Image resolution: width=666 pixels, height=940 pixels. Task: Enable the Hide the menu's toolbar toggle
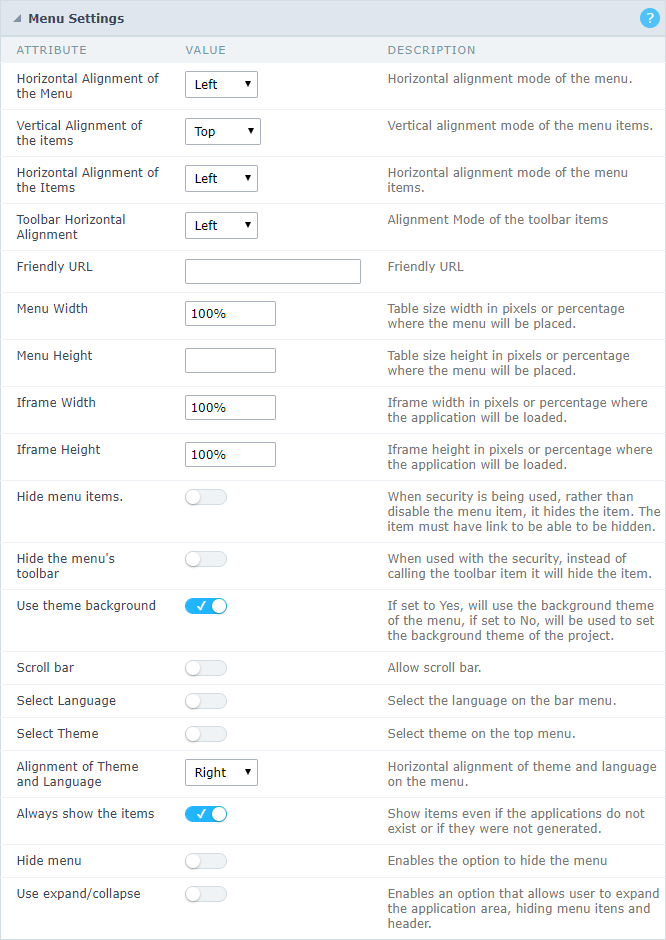tap(205, 559)
